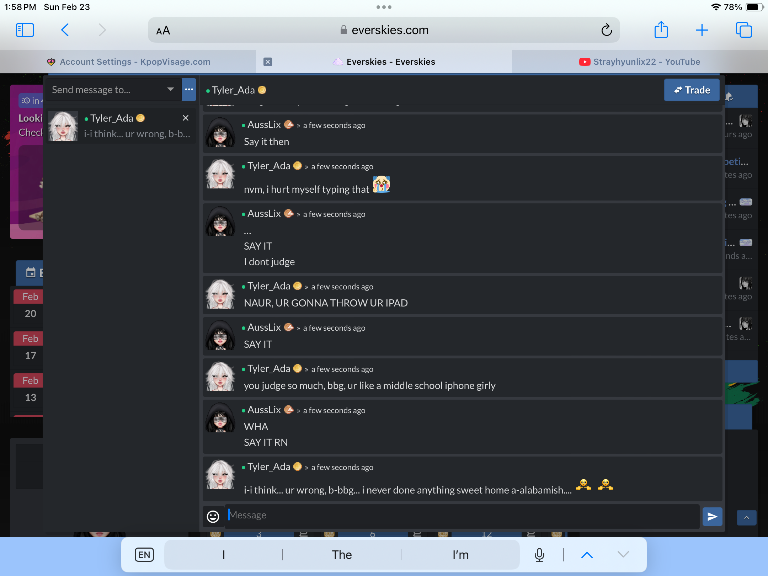Switch to the Account Settings KpopVisage tab
The height and width of the screenshot is (576, 768).
point(128,62)
